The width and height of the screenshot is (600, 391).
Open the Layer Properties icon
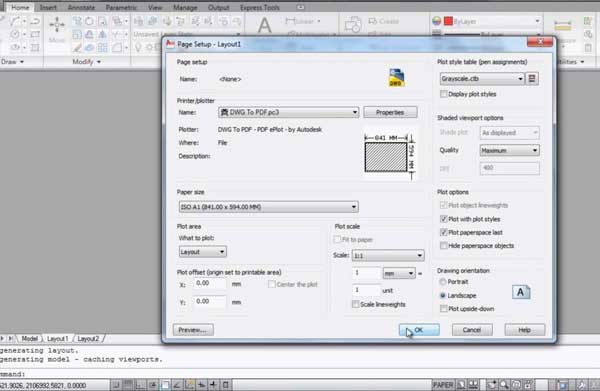pyautogui.click(x=139, y=21)
